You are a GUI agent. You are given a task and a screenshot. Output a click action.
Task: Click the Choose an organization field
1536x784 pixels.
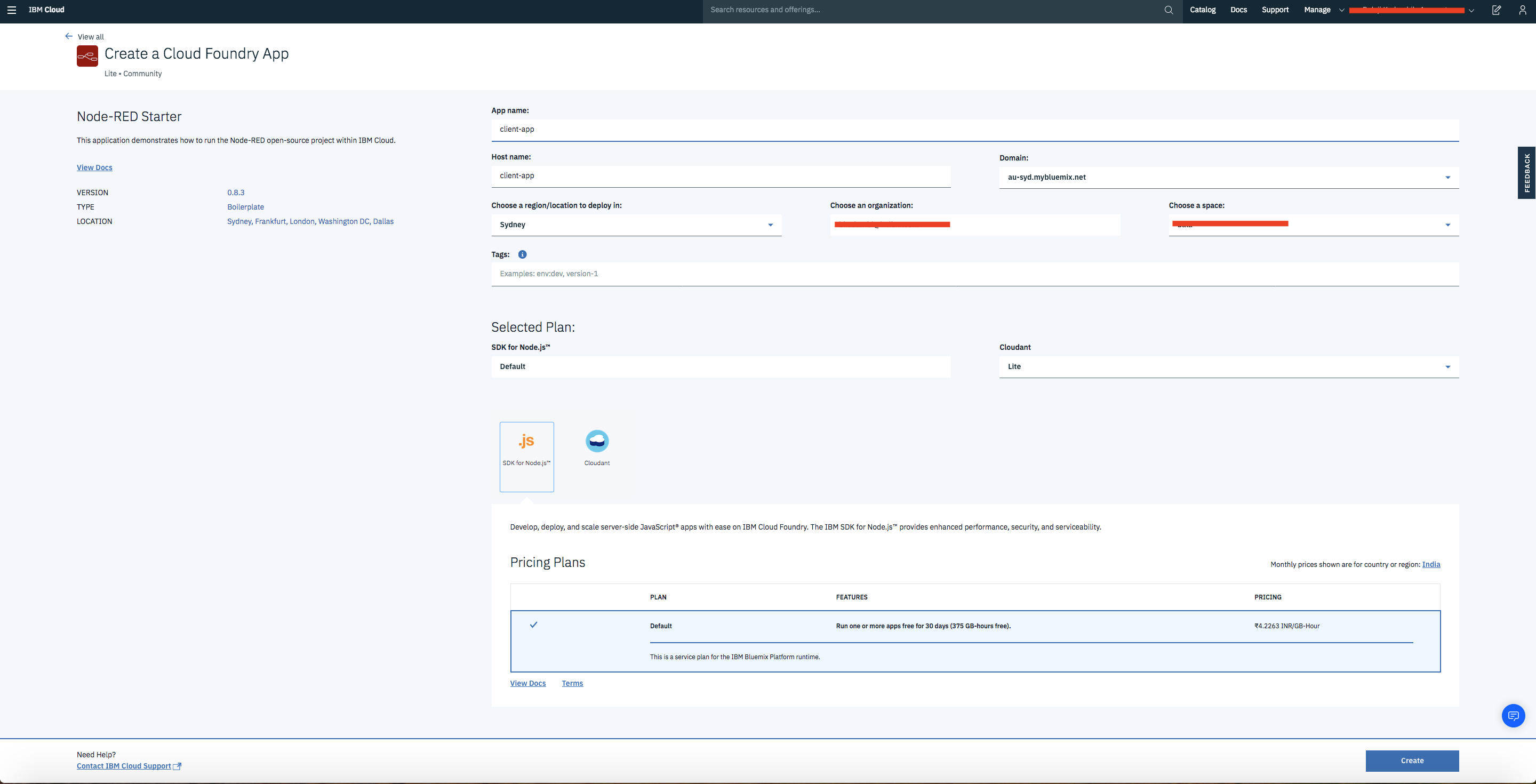[975, 225]
